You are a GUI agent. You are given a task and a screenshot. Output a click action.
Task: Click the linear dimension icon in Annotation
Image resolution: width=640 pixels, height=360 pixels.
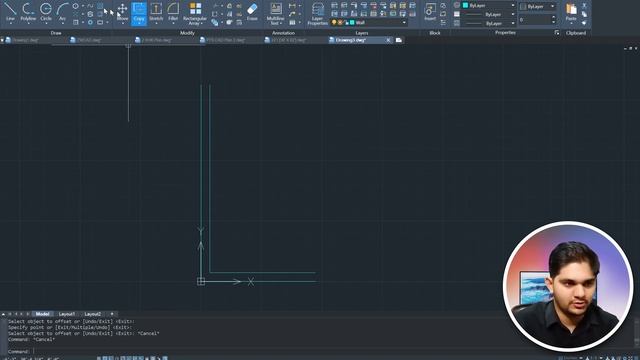tap(292, 6)
